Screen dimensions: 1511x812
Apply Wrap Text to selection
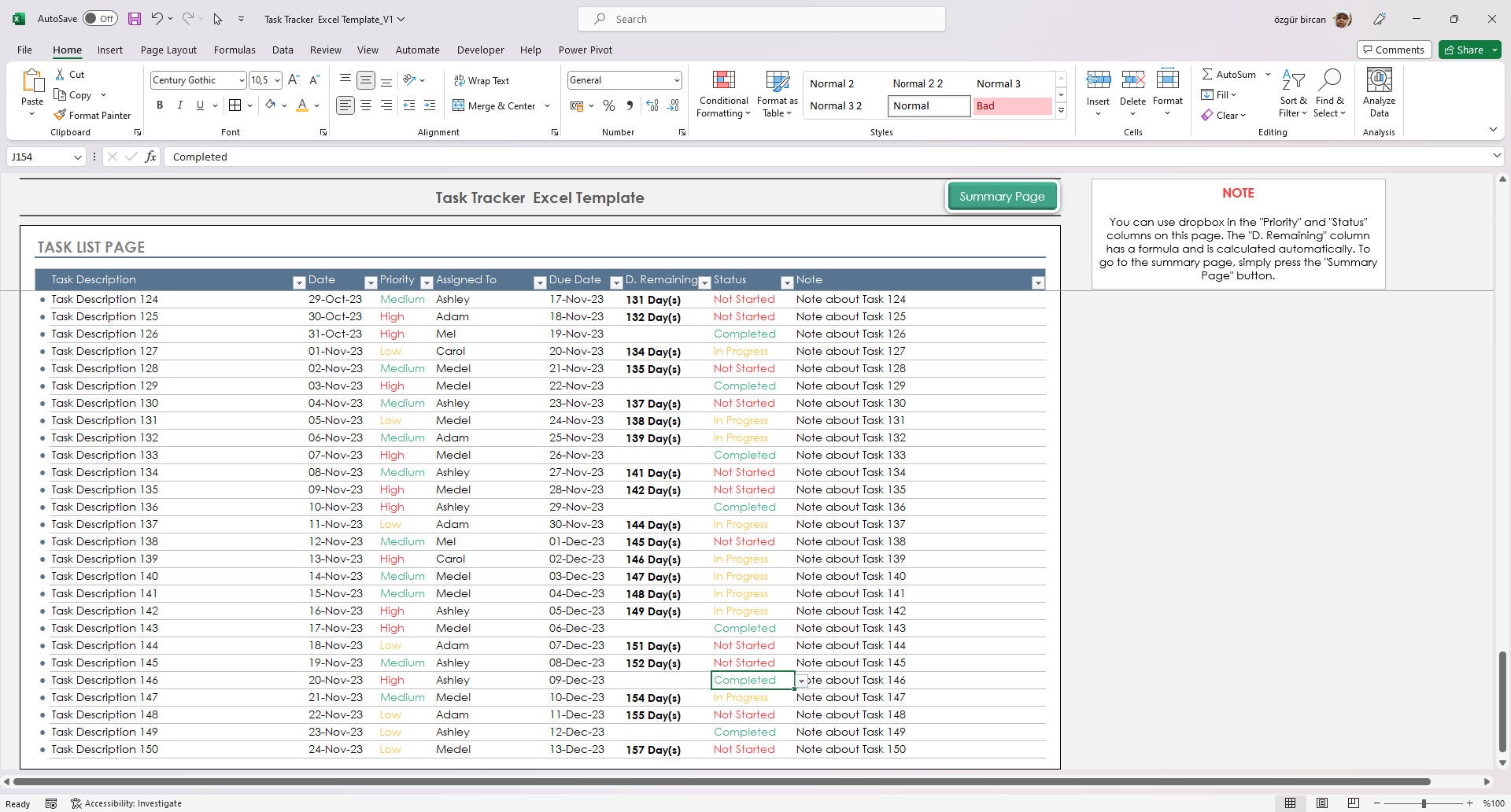pos(482,80)
